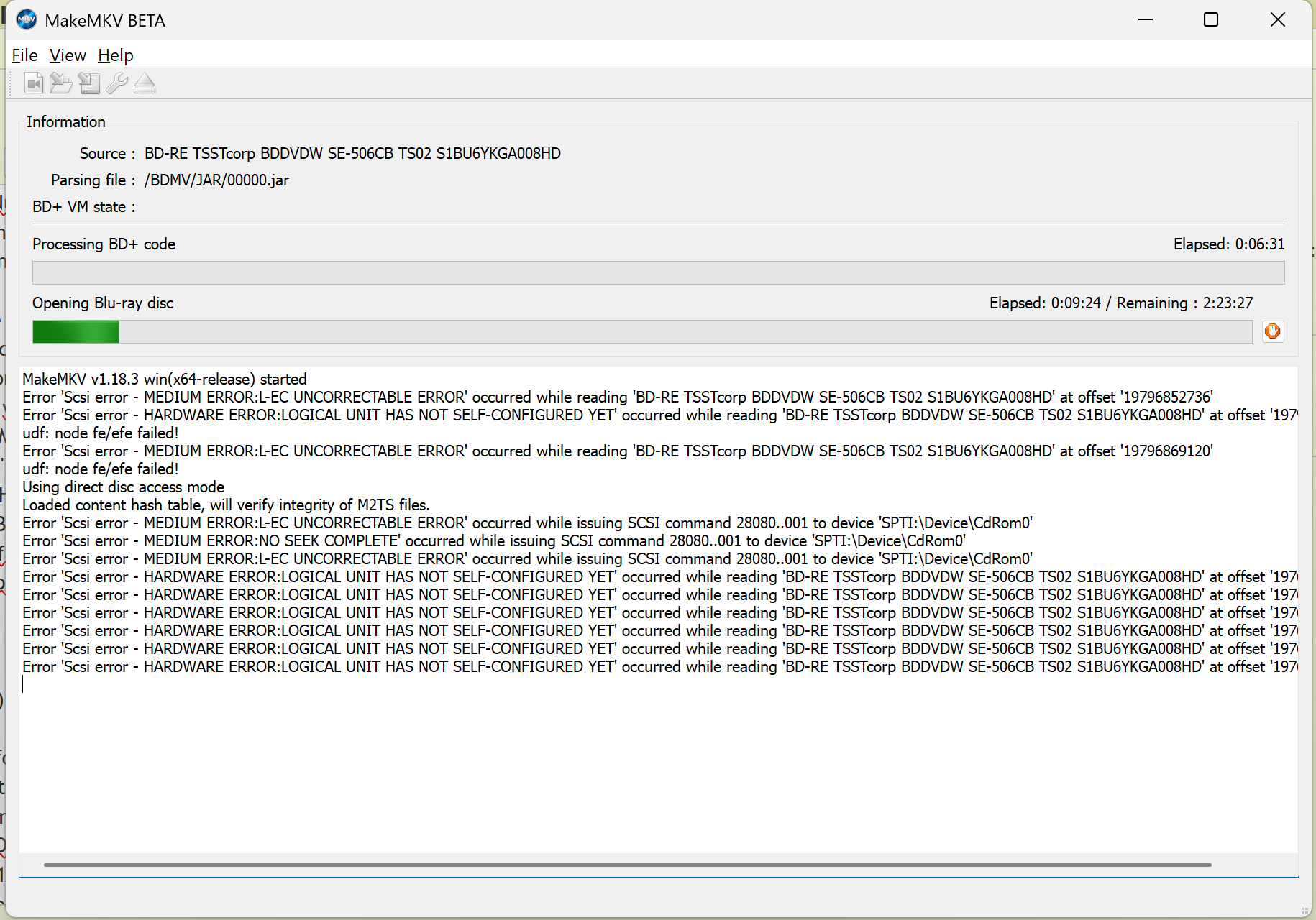Close the MakeMKV window
Viewport: 1316px width, 920px height.
pos(1277,19)
